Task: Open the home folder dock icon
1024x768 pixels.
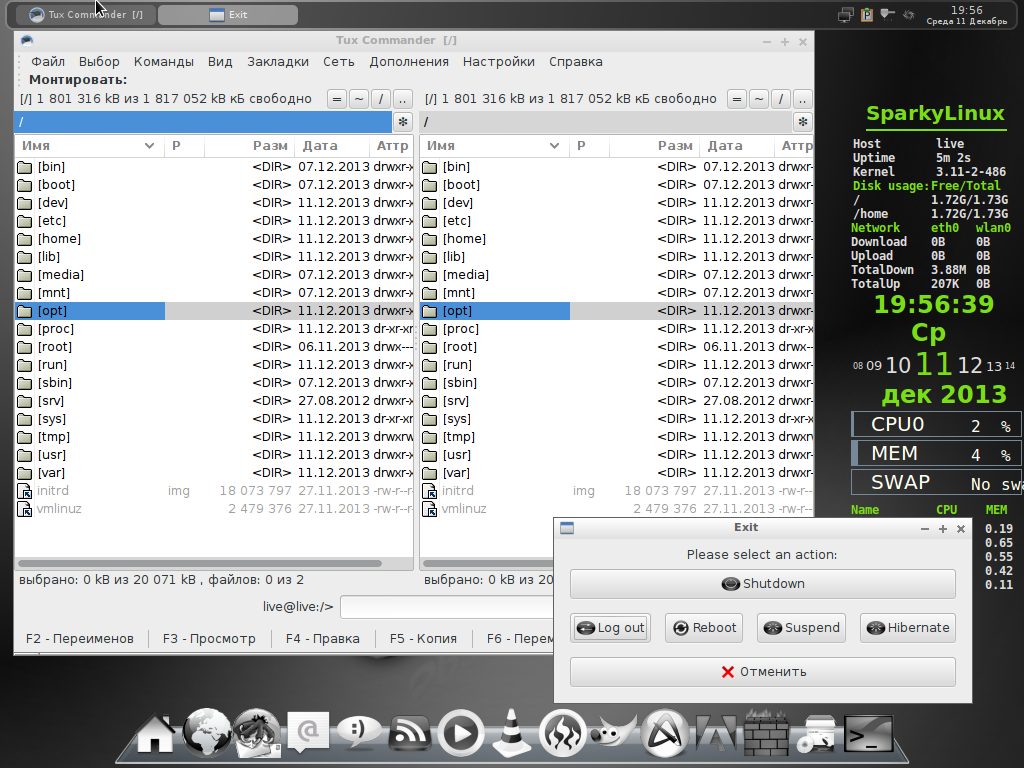Action: pos(155,734)
